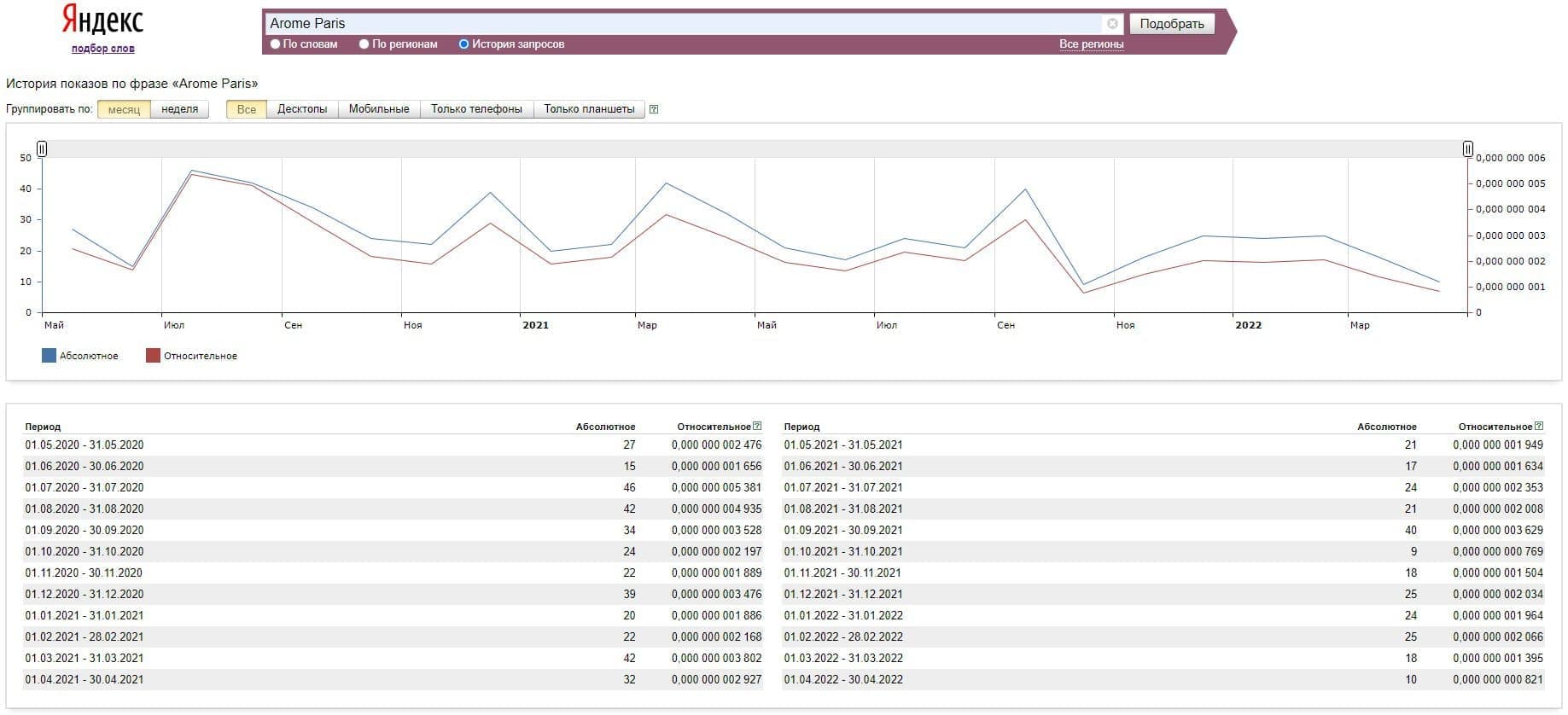Click relative value 0,000 000 000 769

click(x=1498, y=552)
